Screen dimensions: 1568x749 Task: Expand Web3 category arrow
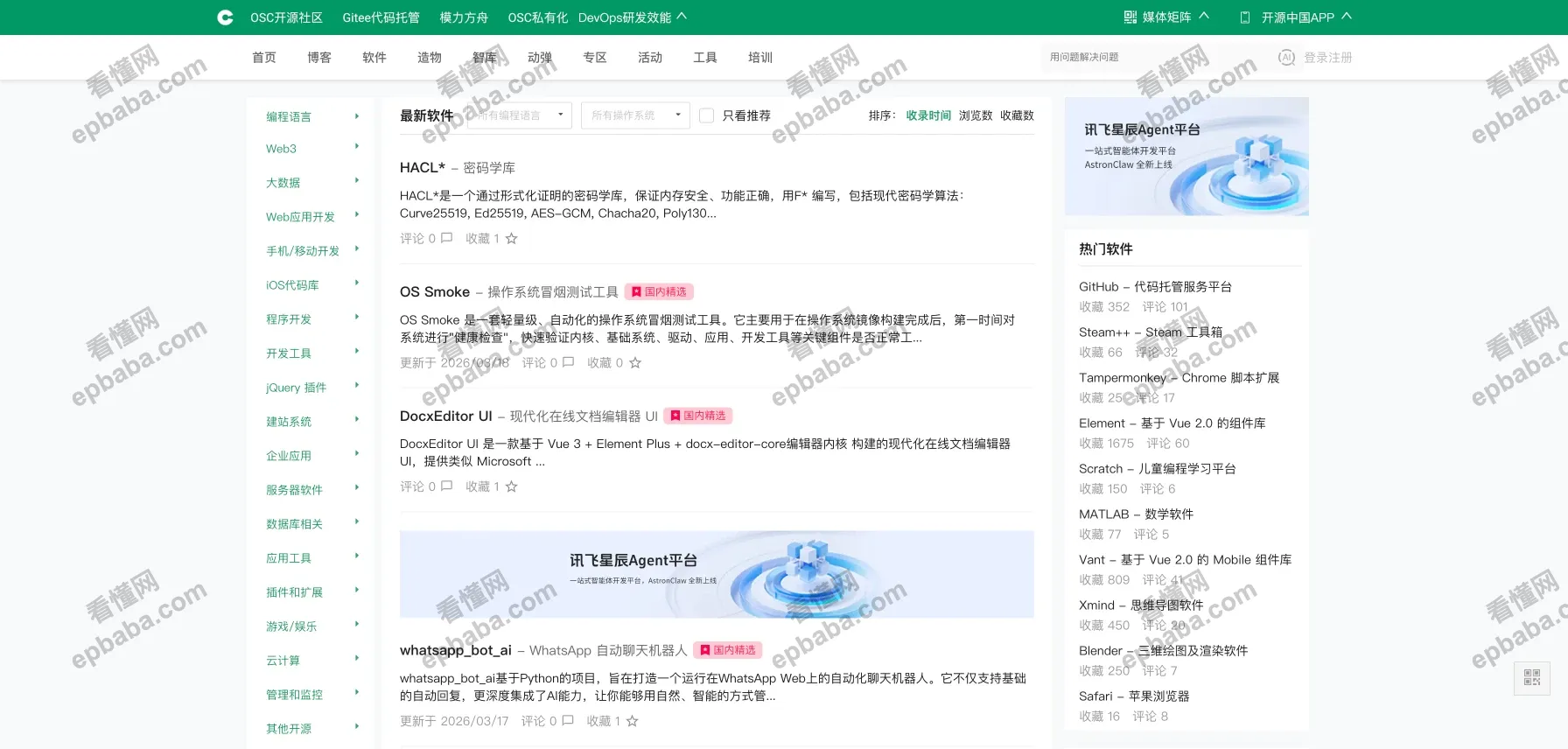tap(357, 147)
